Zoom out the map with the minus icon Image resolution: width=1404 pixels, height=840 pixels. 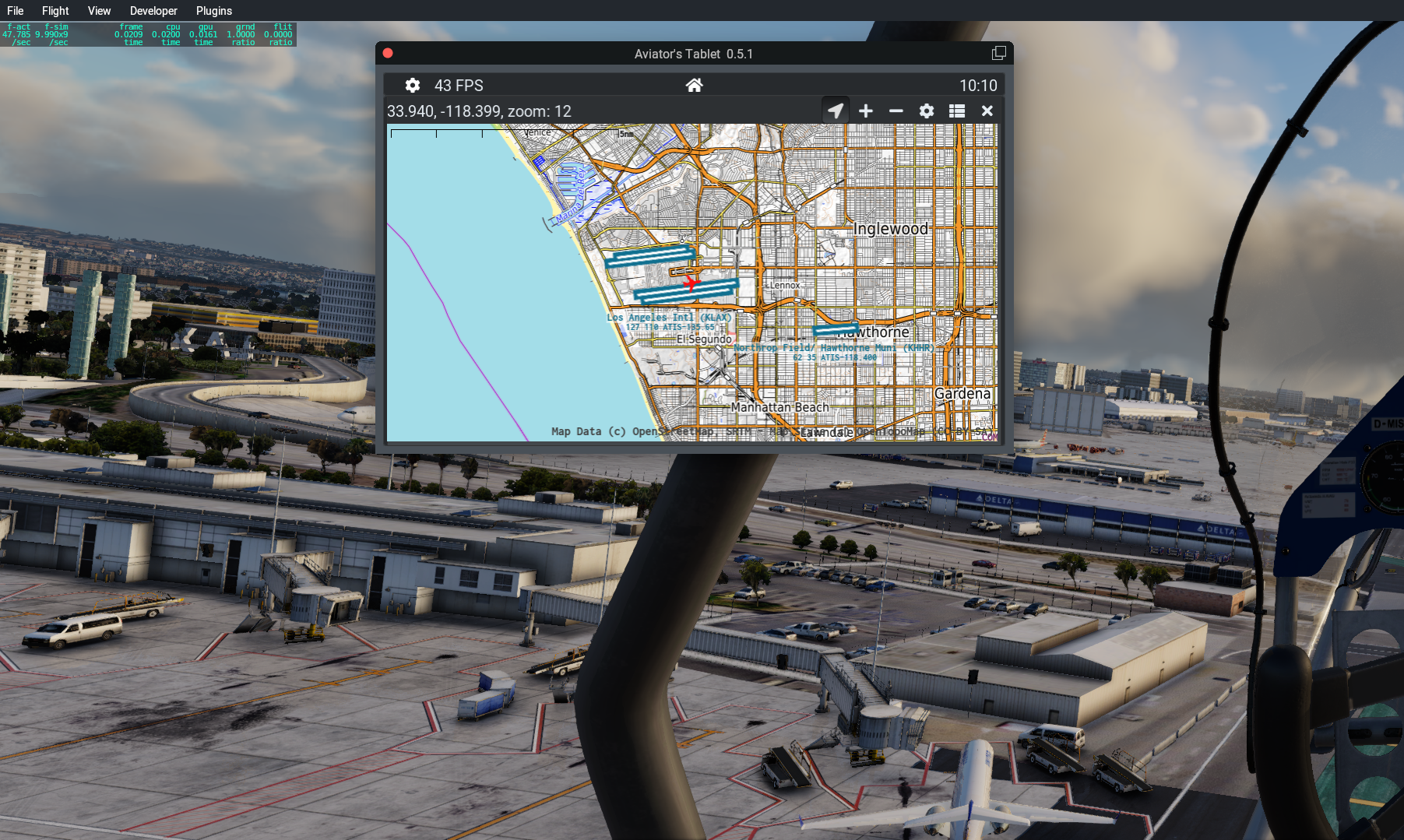[x=896, y=111]
